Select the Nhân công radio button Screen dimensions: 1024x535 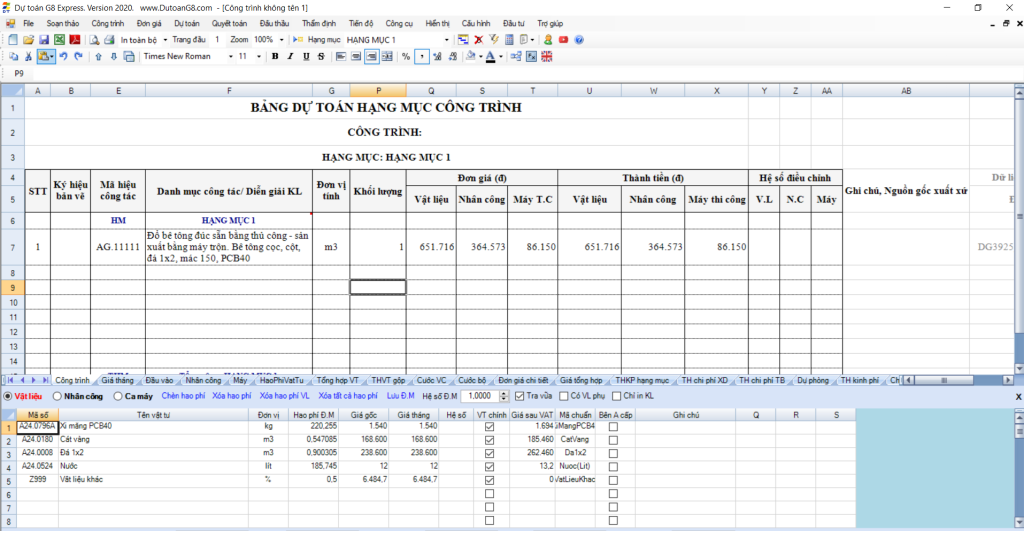[x=58, y=396]
